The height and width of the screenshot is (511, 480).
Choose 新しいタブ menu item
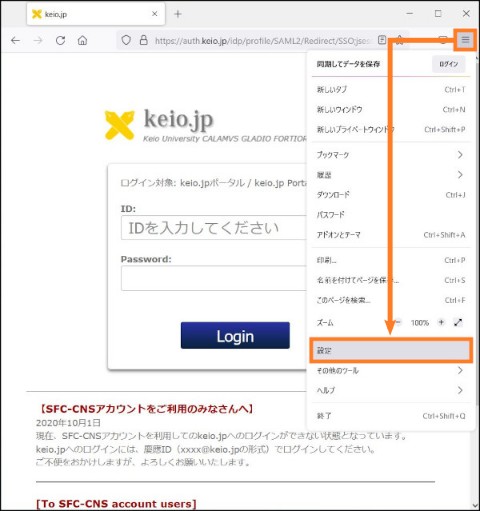click(391, 89)
